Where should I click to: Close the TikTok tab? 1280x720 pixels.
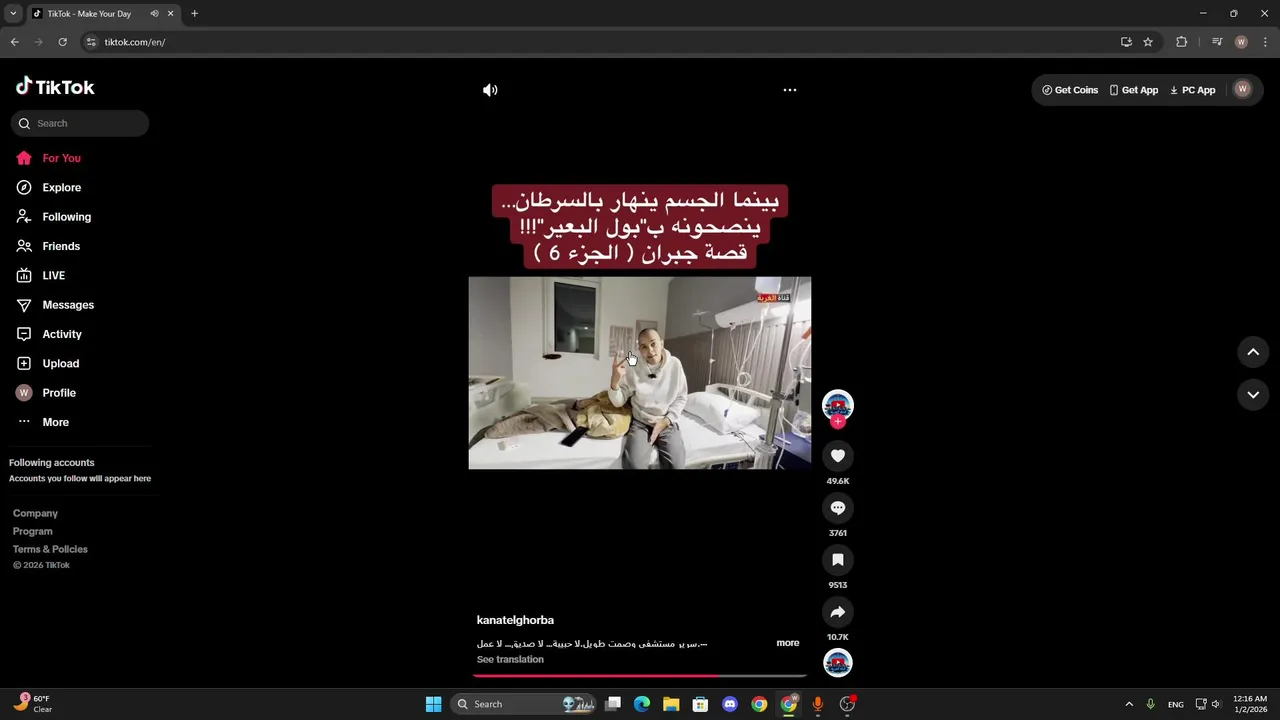pyautogui.click(x=171, y=14)
